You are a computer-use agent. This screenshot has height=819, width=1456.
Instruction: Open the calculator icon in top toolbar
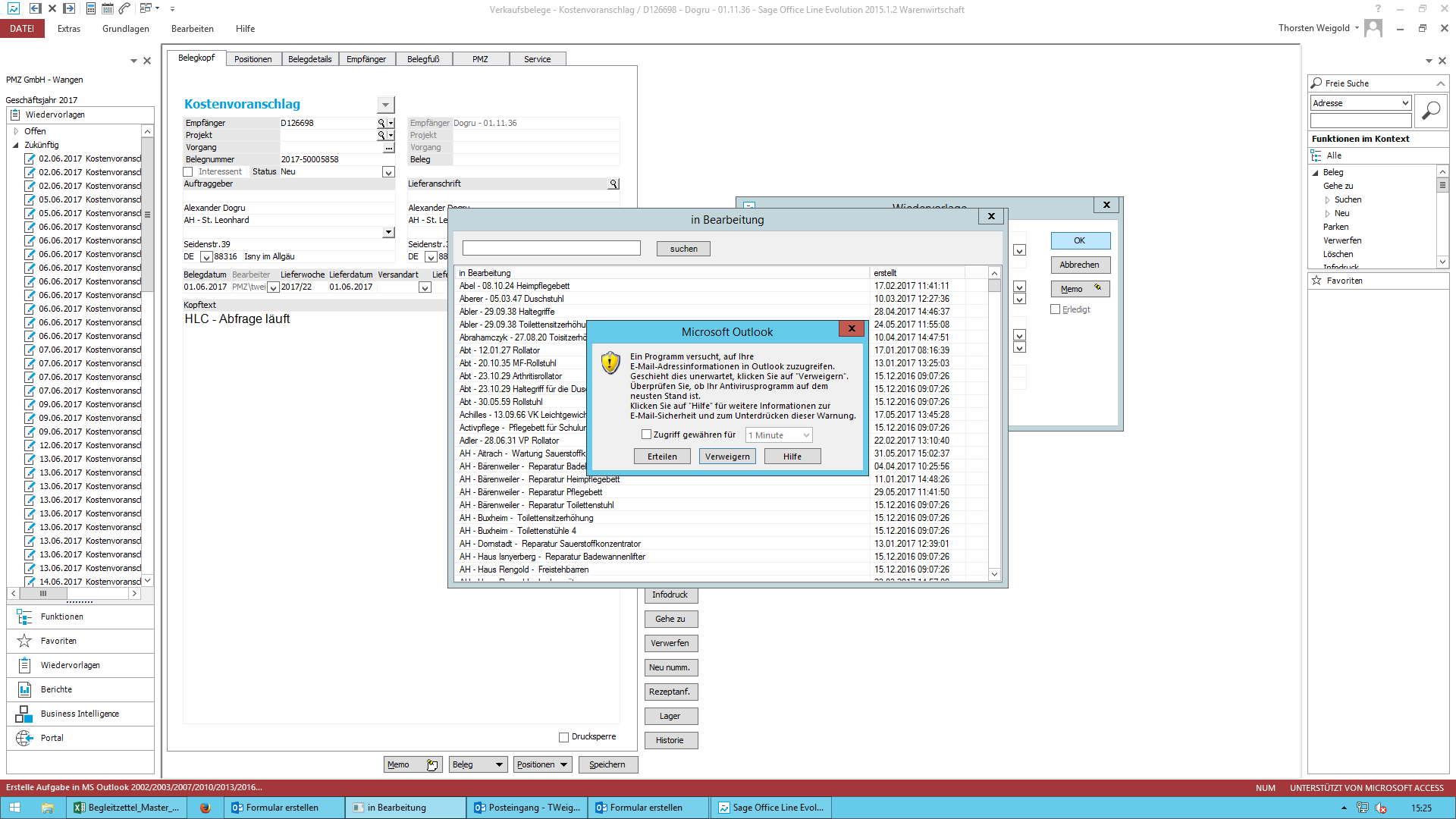pyautogui.click(x=91, y=8)
